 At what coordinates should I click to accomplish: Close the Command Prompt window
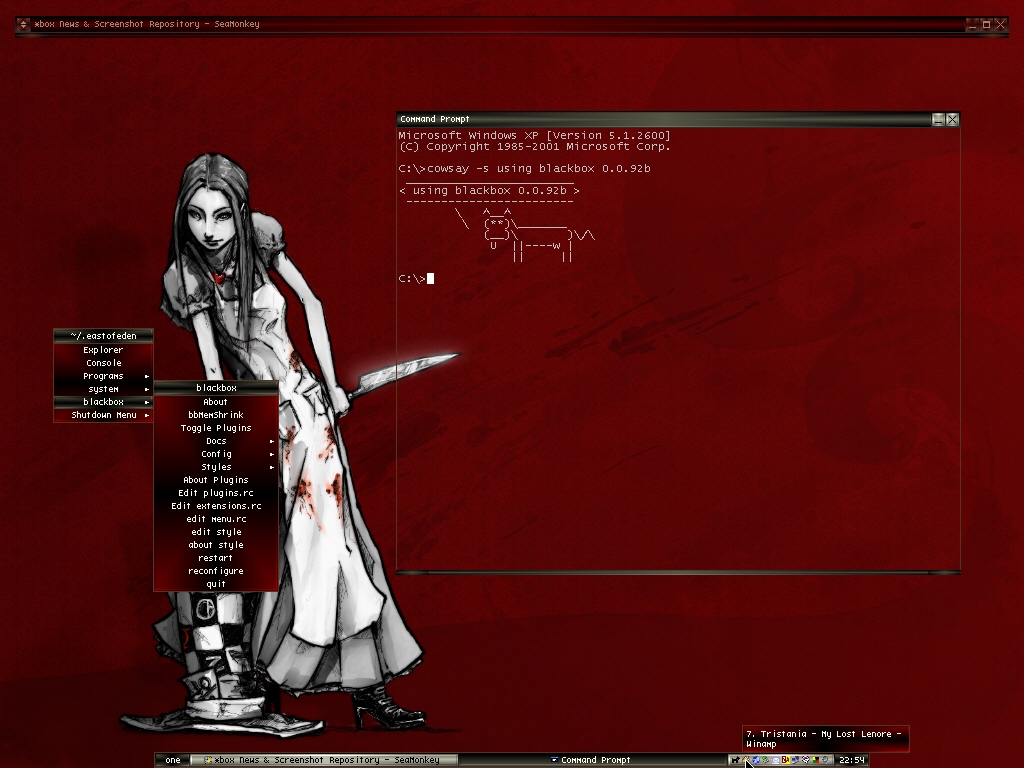[x=952, y=120]
